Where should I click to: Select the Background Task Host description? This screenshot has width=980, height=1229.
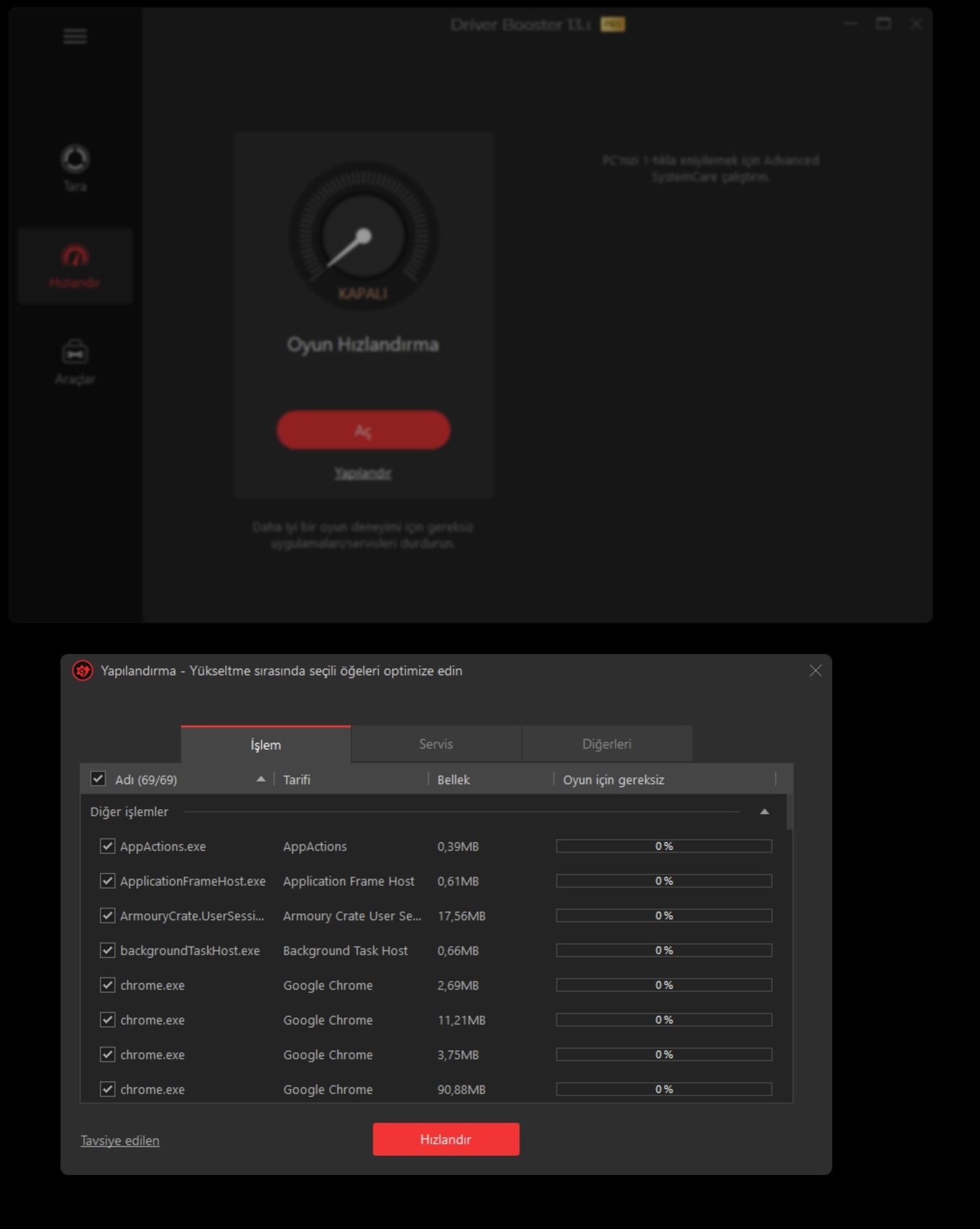click(345, 951)
